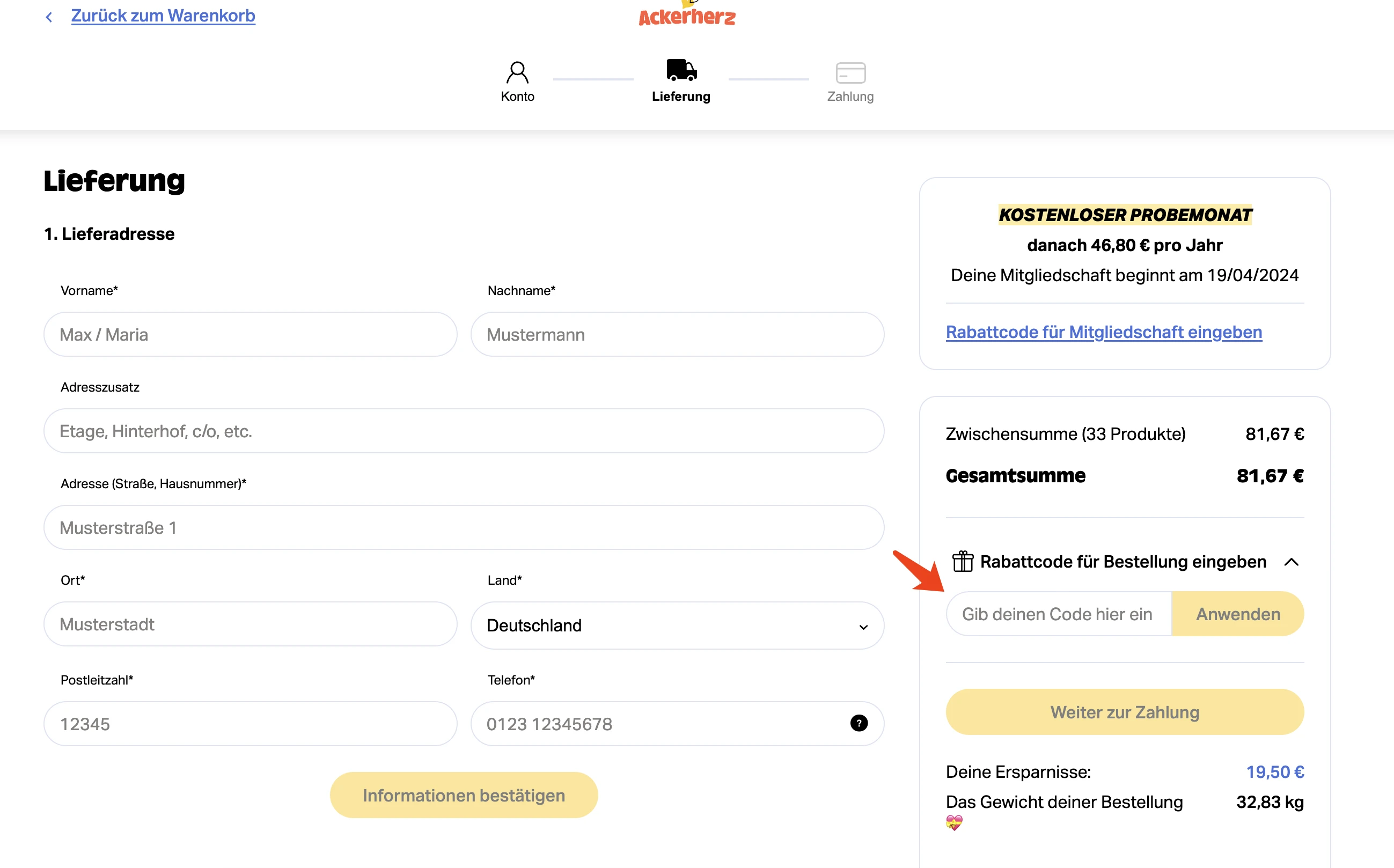The image size is (1394, 868).
Task: Click the Rabattcode für Bestellung eingeben label
Action: tap(1123, 562)
